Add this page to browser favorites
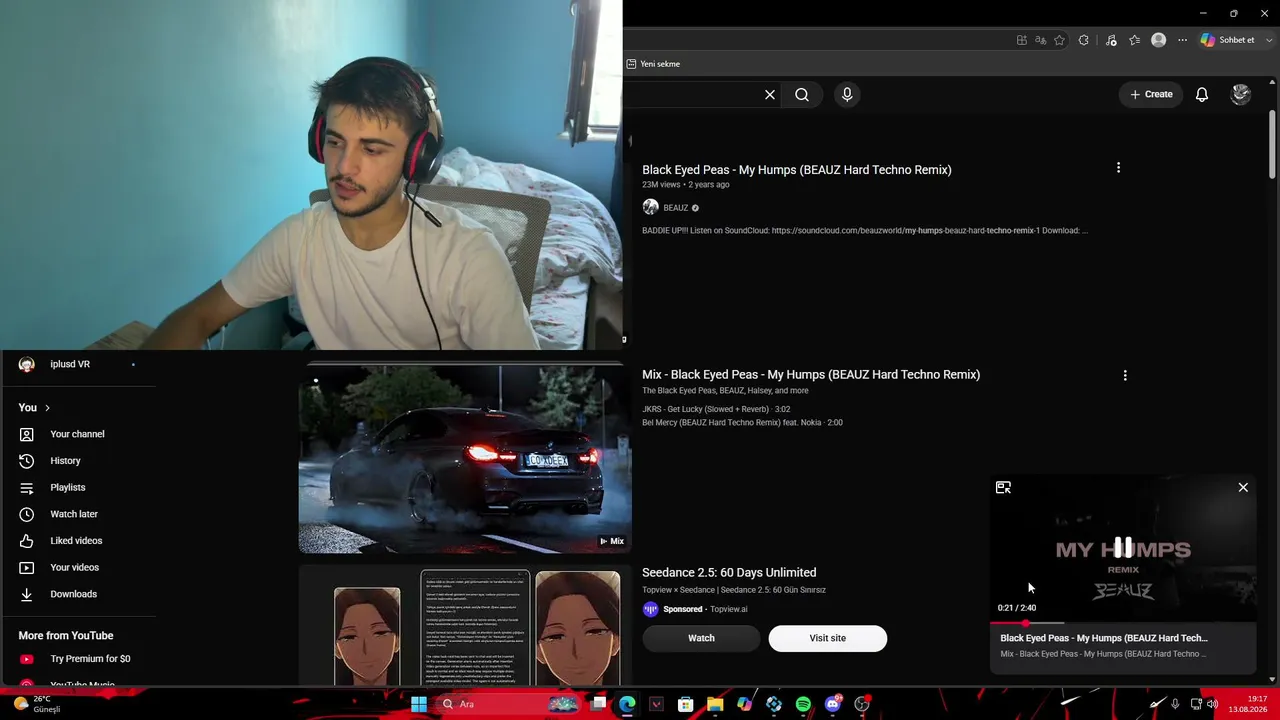 1059,40
